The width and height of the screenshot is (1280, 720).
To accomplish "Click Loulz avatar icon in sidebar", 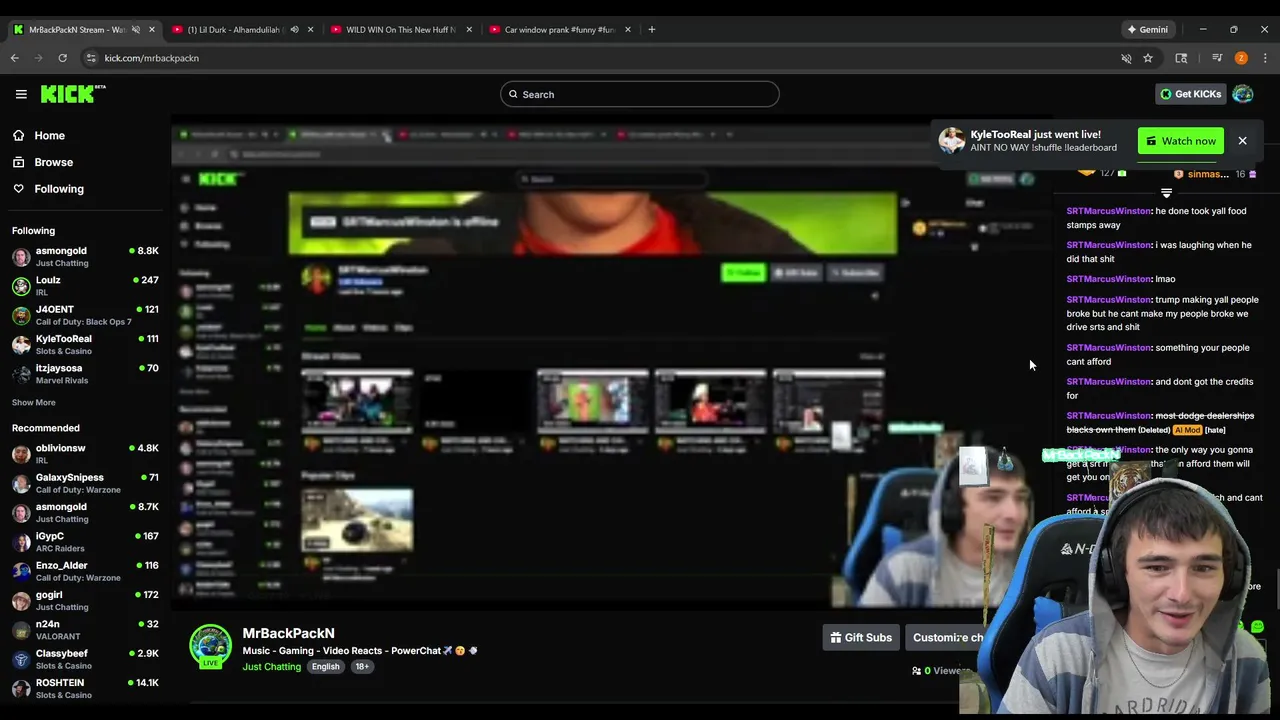I will [x=21, y=286].
